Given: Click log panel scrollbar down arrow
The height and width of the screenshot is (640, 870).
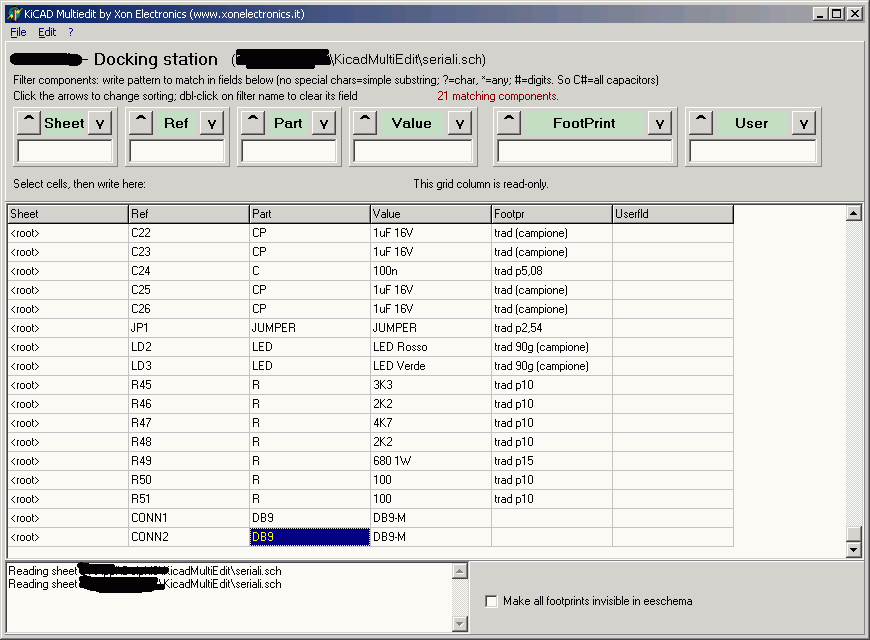Looking at the screenshot, I should point(460,624).
